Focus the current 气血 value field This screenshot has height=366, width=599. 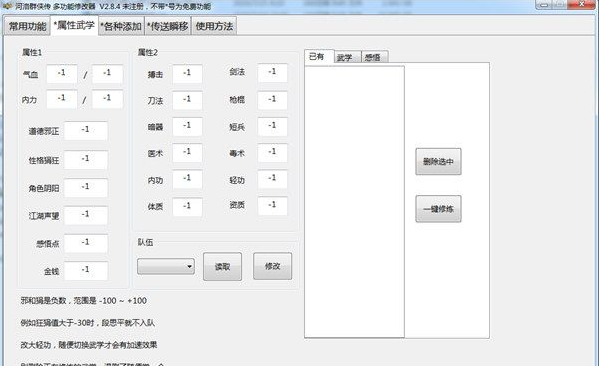[62, 73]
